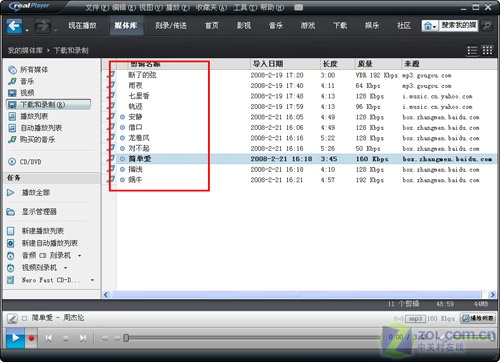Click the red record button
Image resolution: width=500 pixels, height=362 pixels.
coord(31,338)
